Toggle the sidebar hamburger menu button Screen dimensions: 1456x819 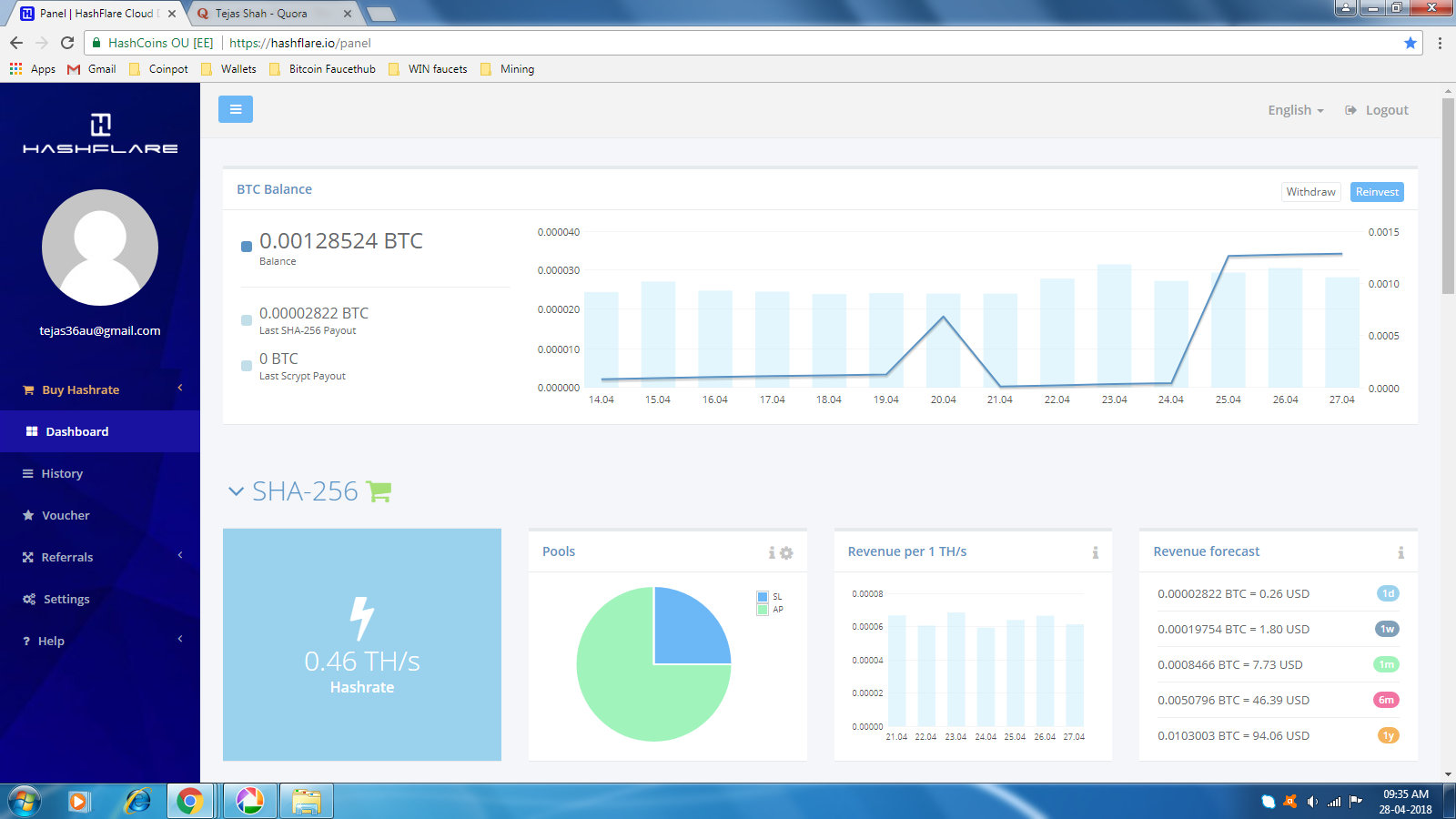point(236,109)
